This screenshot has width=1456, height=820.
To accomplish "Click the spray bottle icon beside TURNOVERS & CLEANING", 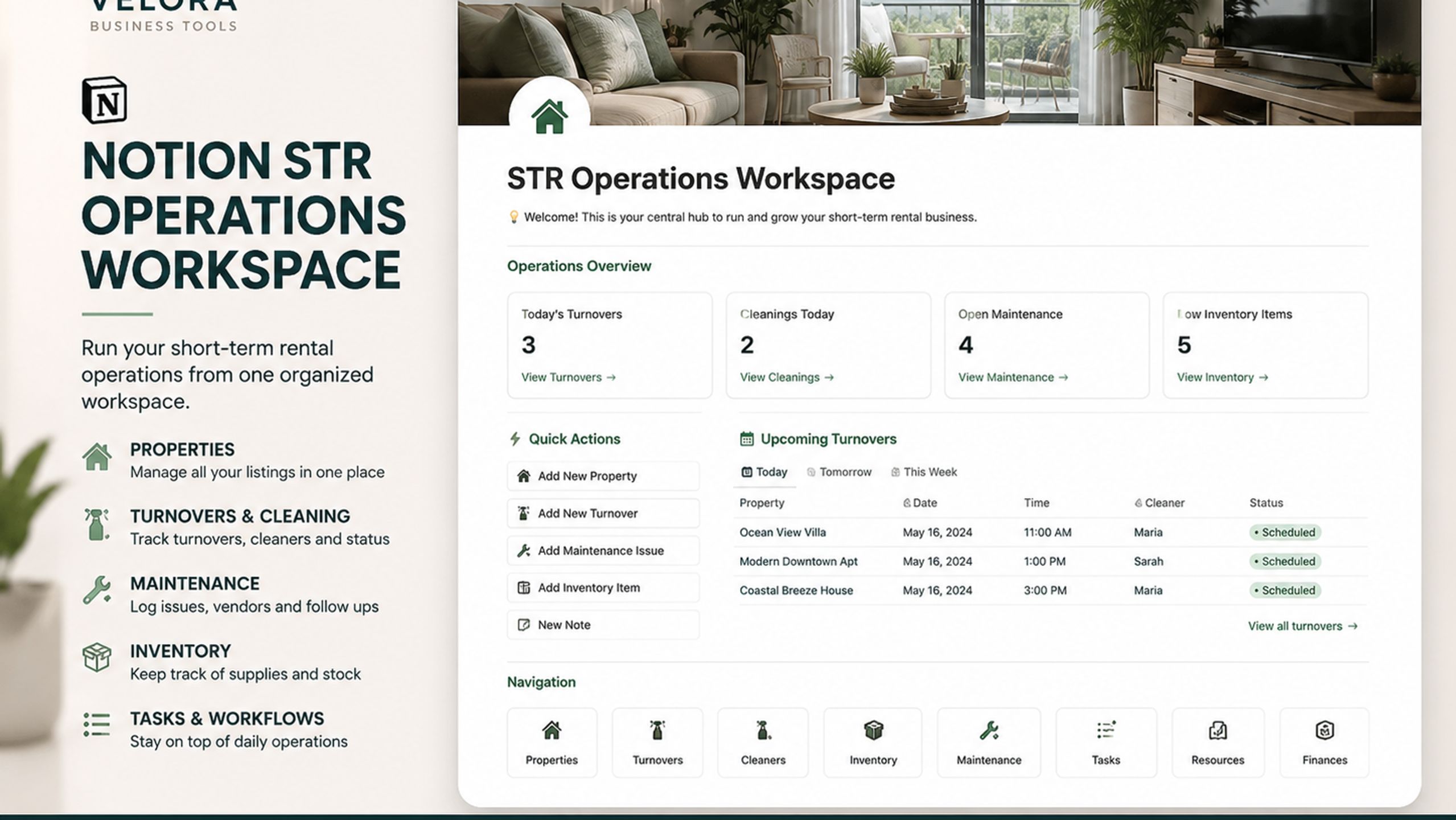I will coord(97,524).
